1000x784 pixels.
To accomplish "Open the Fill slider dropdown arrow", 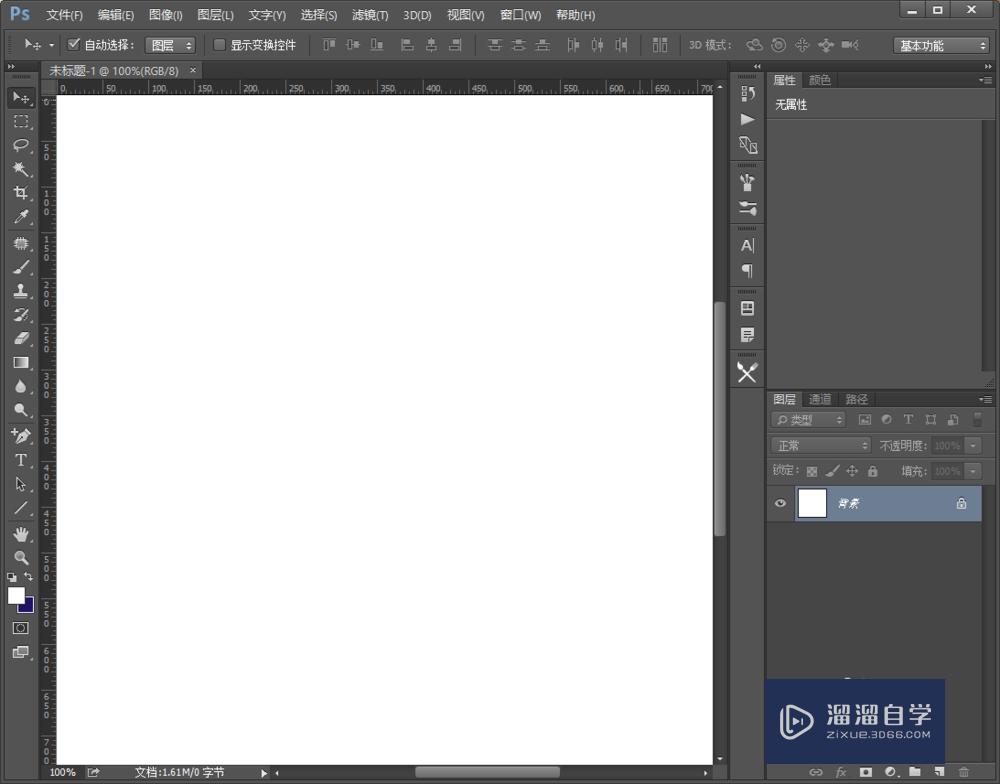I will pos(973,471).
